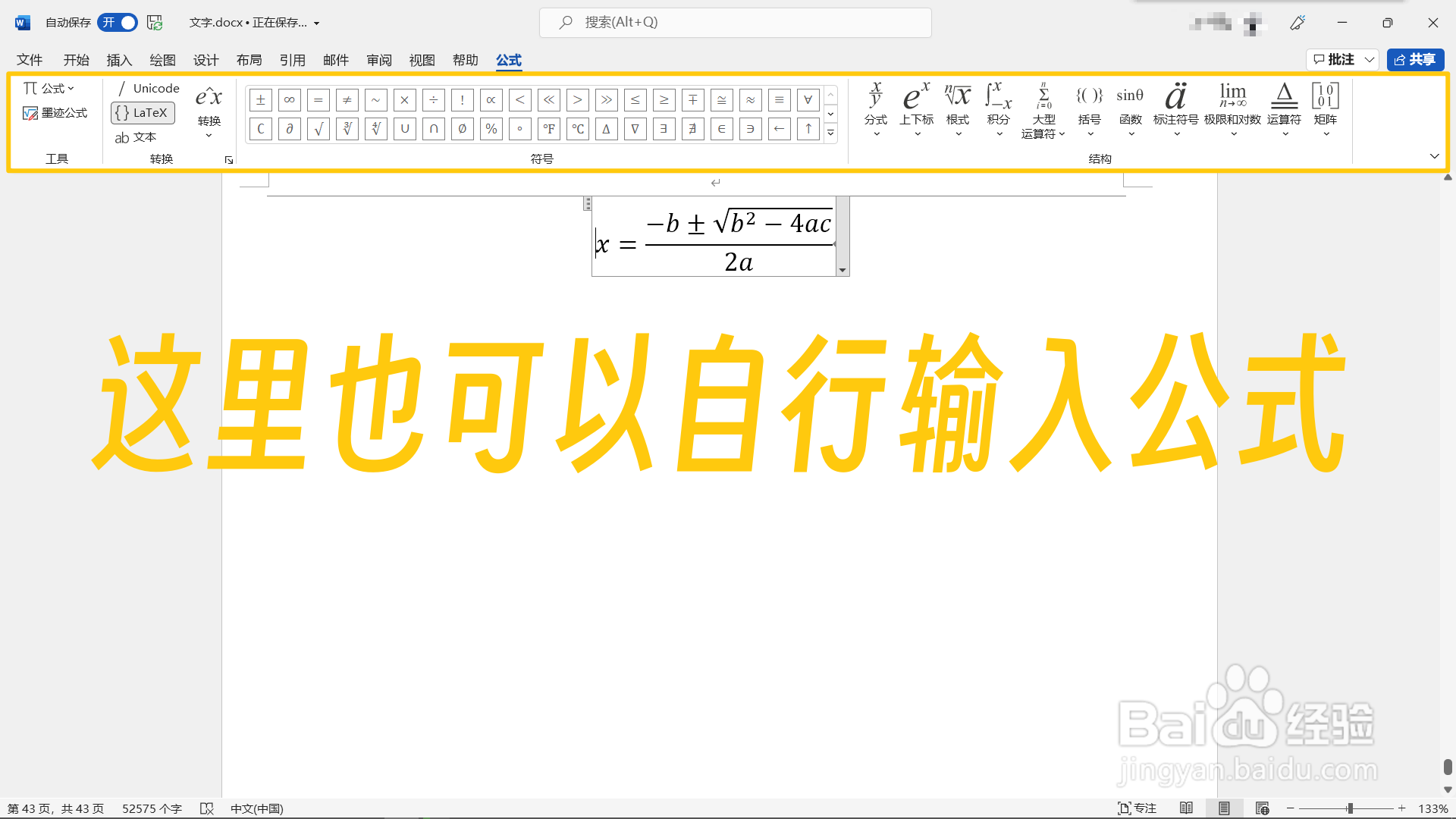
Task: Switch to Read Mode view
Action: 1186,808
